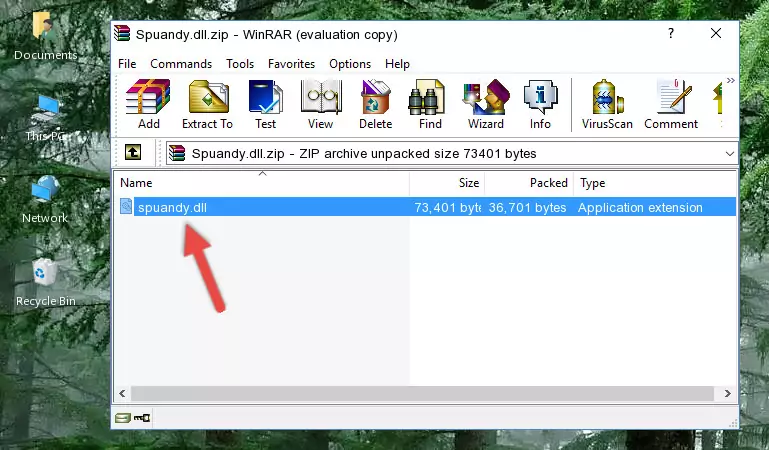Sort by the Size column header
769x450 pixels.
[447, 183]
